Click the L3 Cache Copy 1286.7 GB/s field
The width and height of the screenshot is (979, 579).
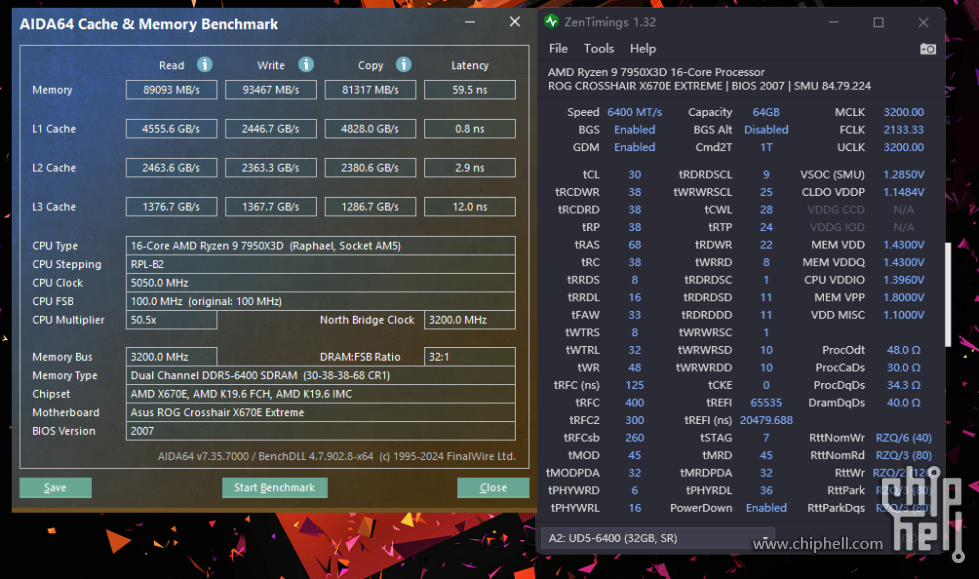pyautogui.click(x=370, y=207)
